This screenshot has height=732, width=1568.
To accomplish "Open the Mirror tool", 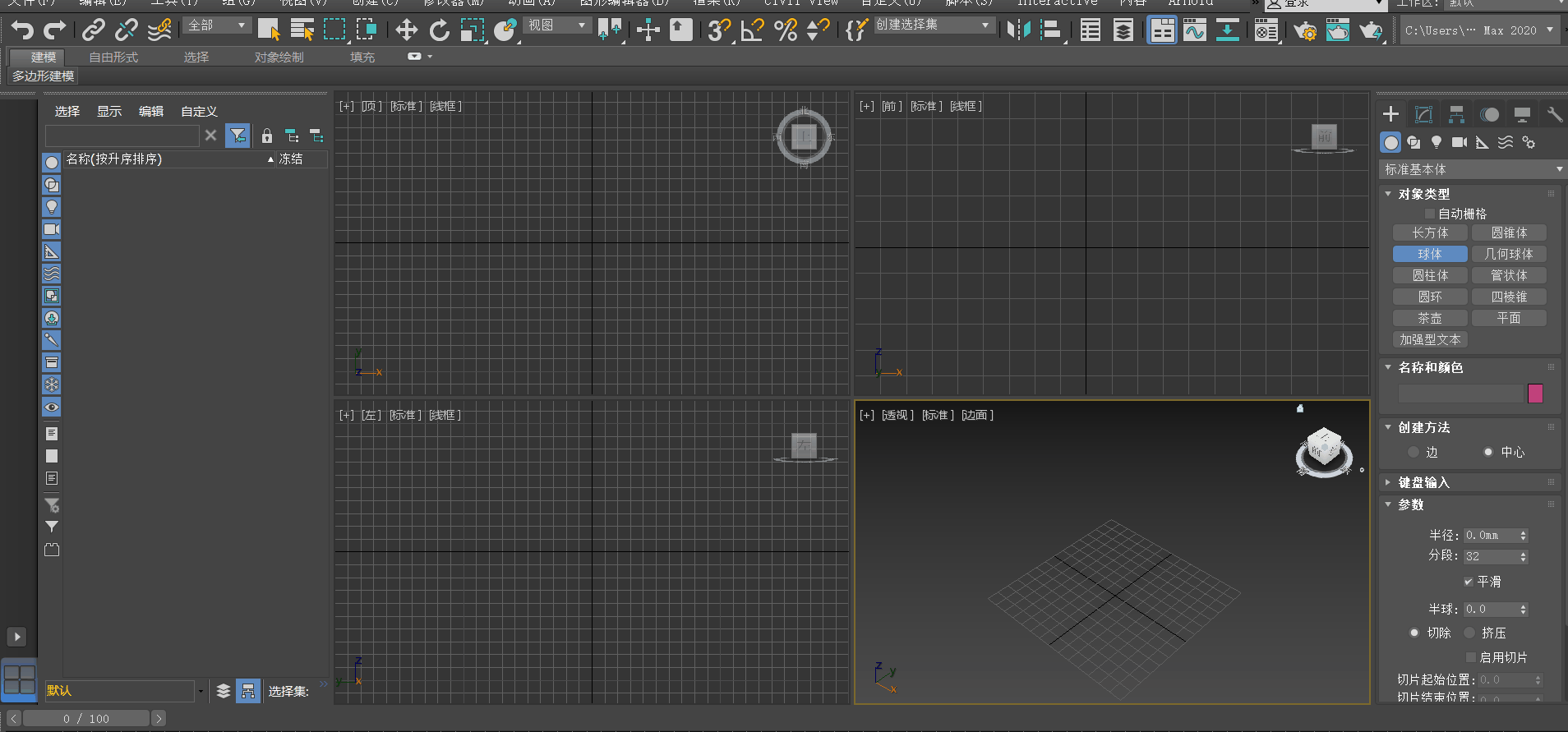I will coord(1018,30).
